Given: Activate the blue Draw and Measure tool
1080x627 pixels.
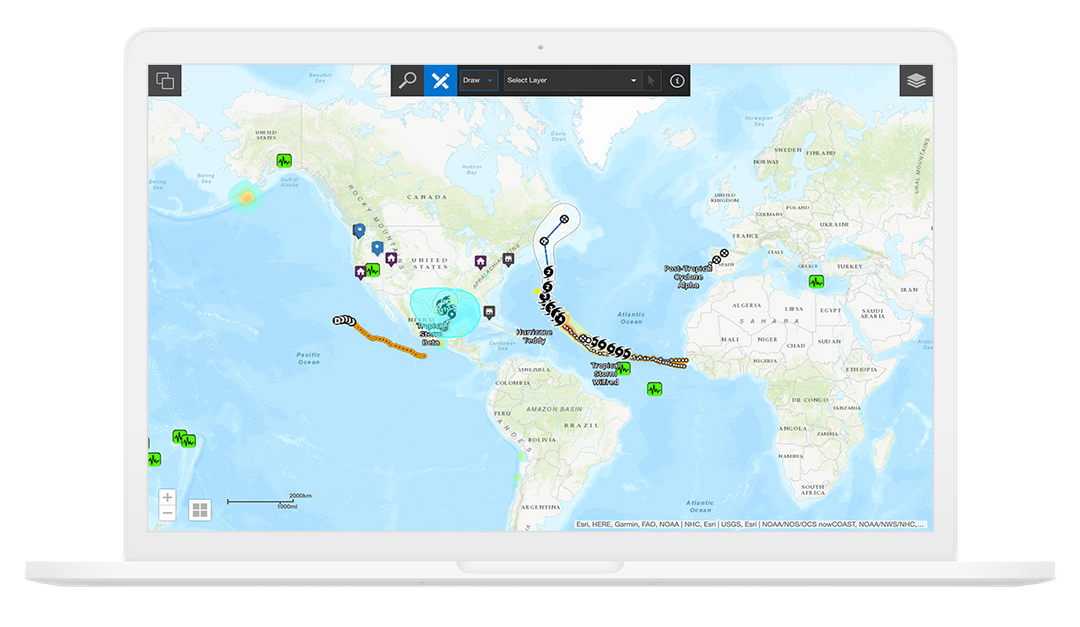Looking at the screenshot, I should click(439, 80).
